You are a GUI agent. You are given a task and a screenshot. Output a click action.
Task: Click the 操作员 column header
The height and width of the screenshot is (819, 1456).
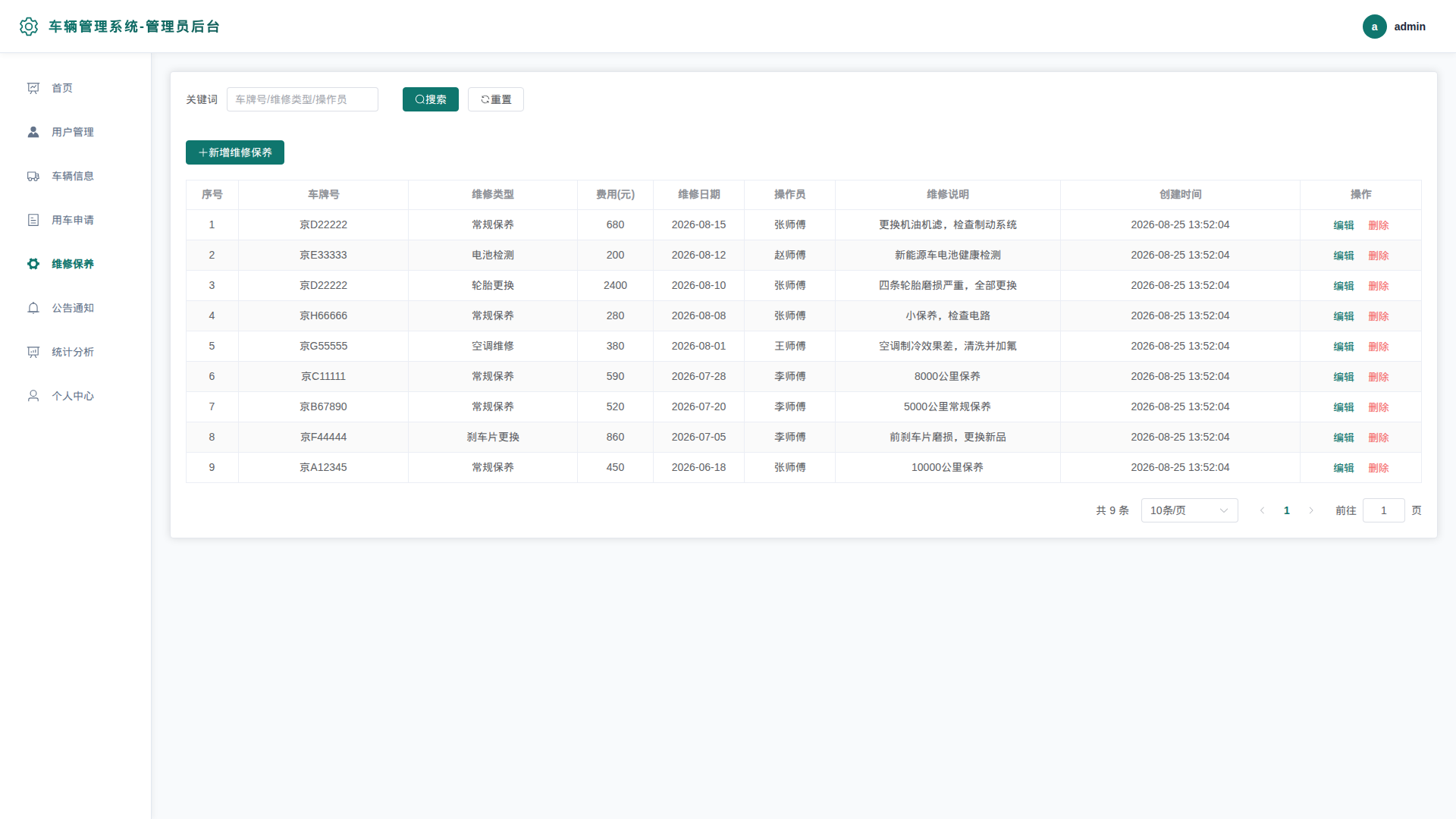tap(789, 195)
